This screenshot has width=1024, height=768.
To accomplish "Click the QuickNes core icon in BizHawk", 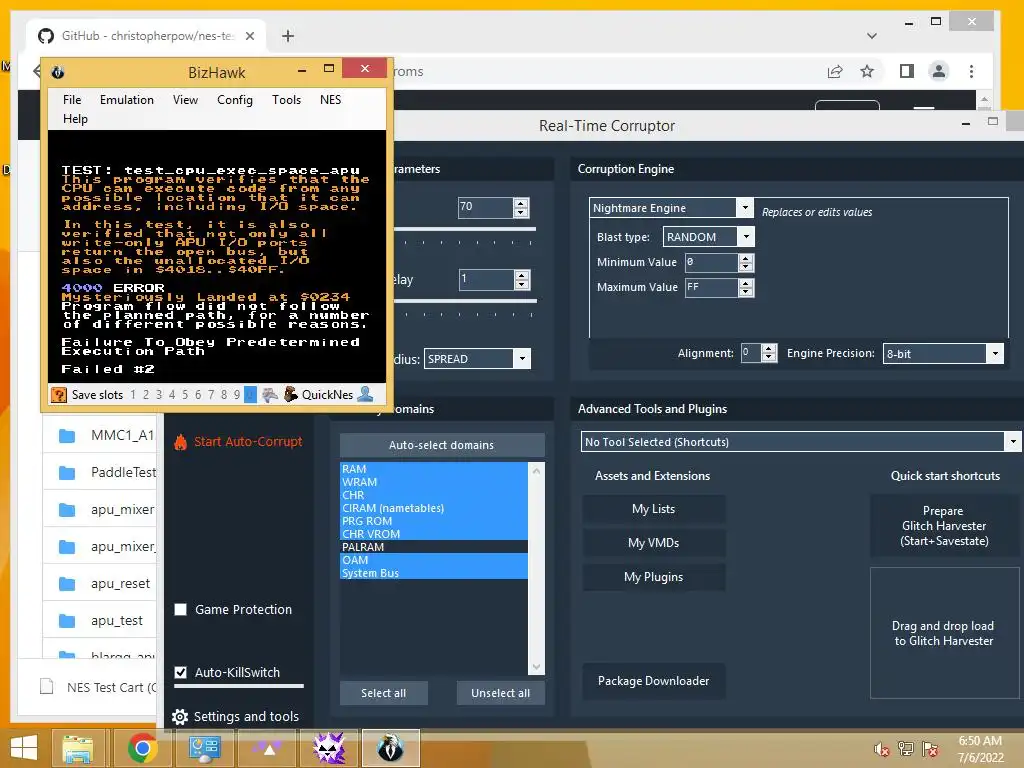I will coord(291,394).
